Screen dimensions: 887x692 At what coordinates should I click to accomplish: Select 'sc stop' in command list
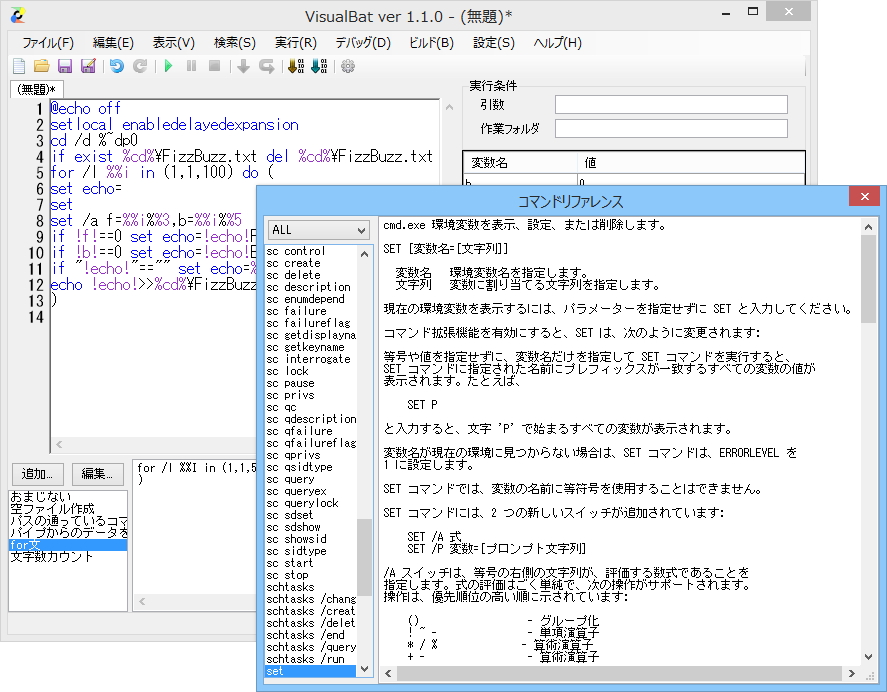click(x=311, y=575)
